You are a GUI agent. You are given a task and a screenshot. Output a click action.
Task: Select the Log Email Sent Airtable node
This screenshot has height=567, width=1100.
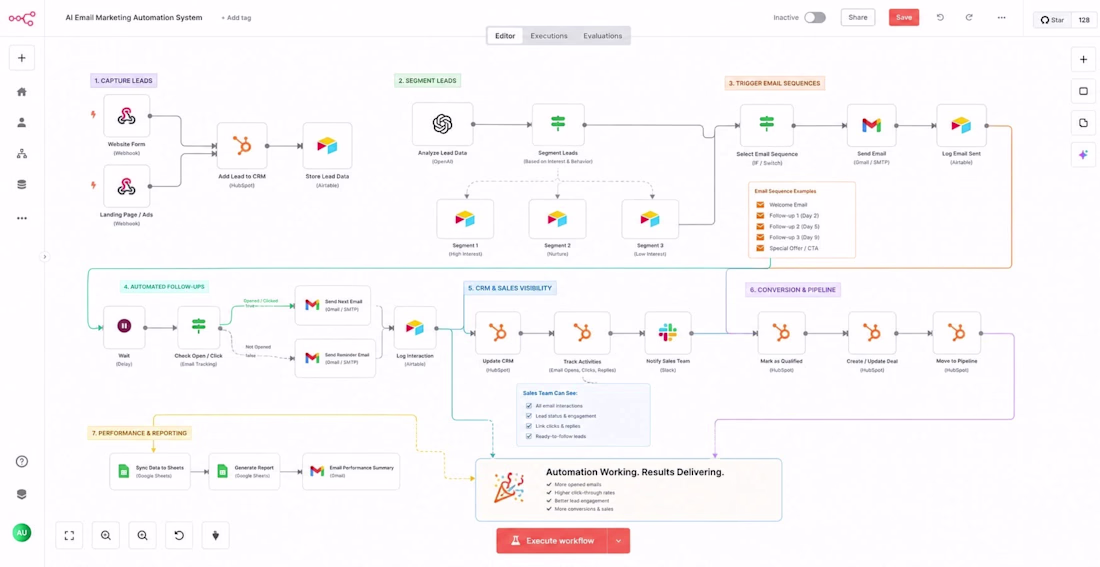click(x=961, y=126)
